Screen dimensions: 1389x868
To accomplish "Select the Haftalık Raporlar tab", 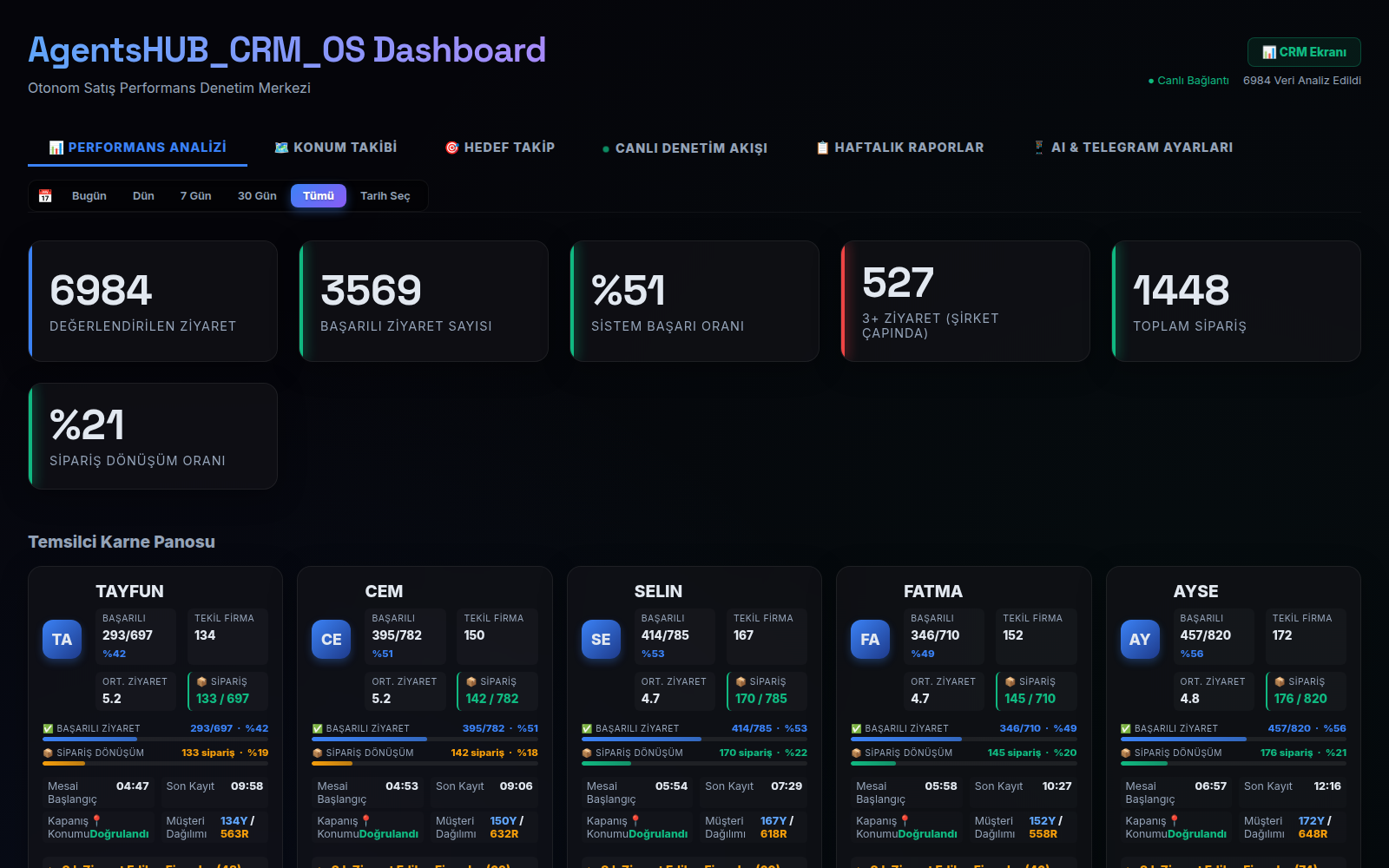I will [900, 148].
